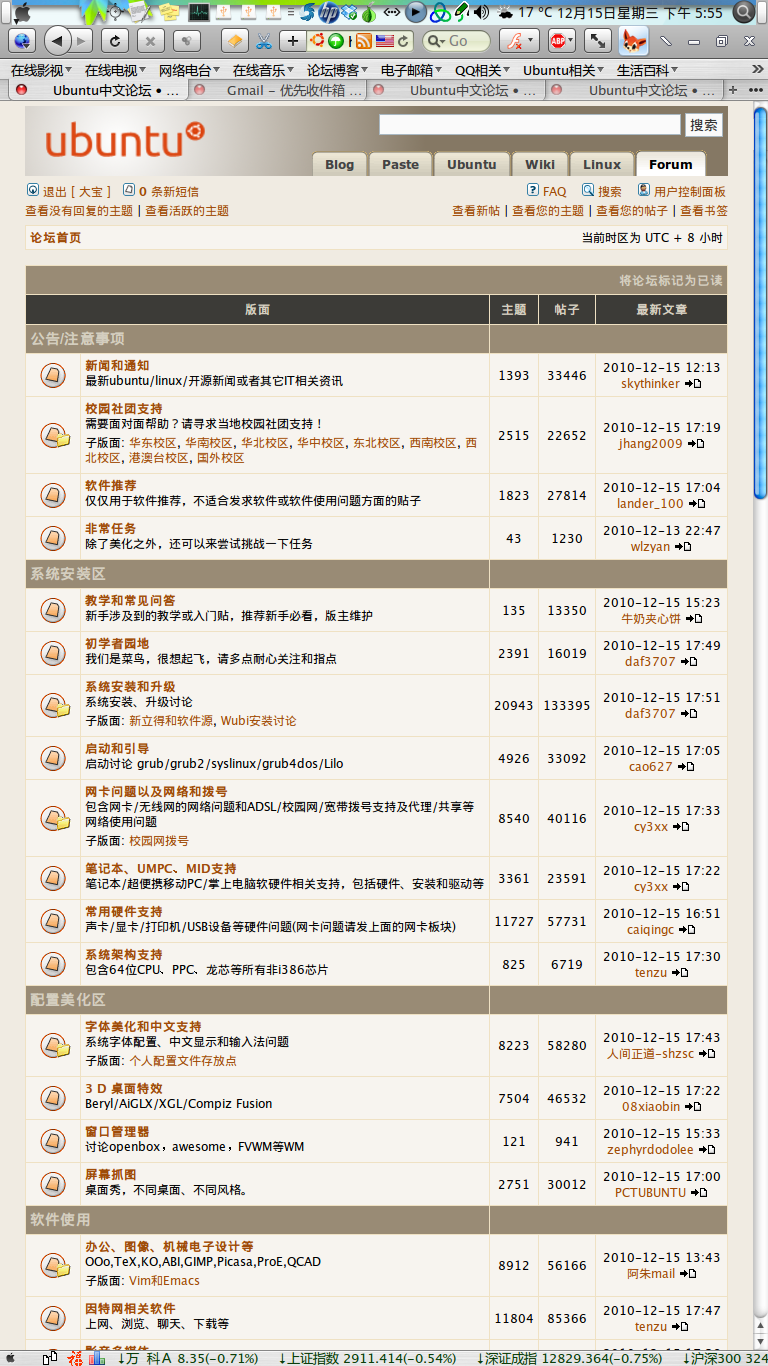Click the orange RSS feed toolbar icon

[364, 41]
